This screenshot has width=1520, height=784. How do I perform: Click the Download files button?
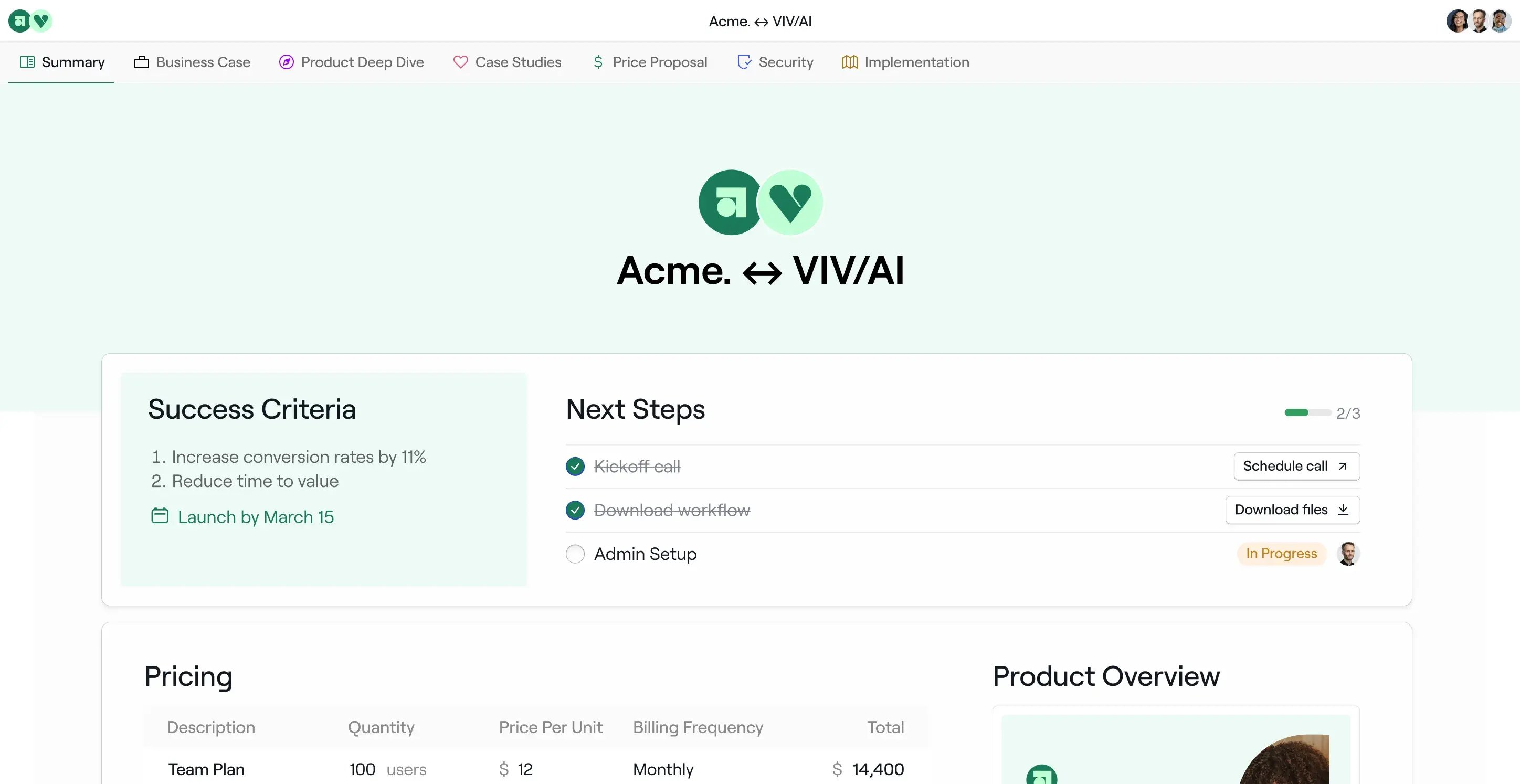tap(1292, 510)
